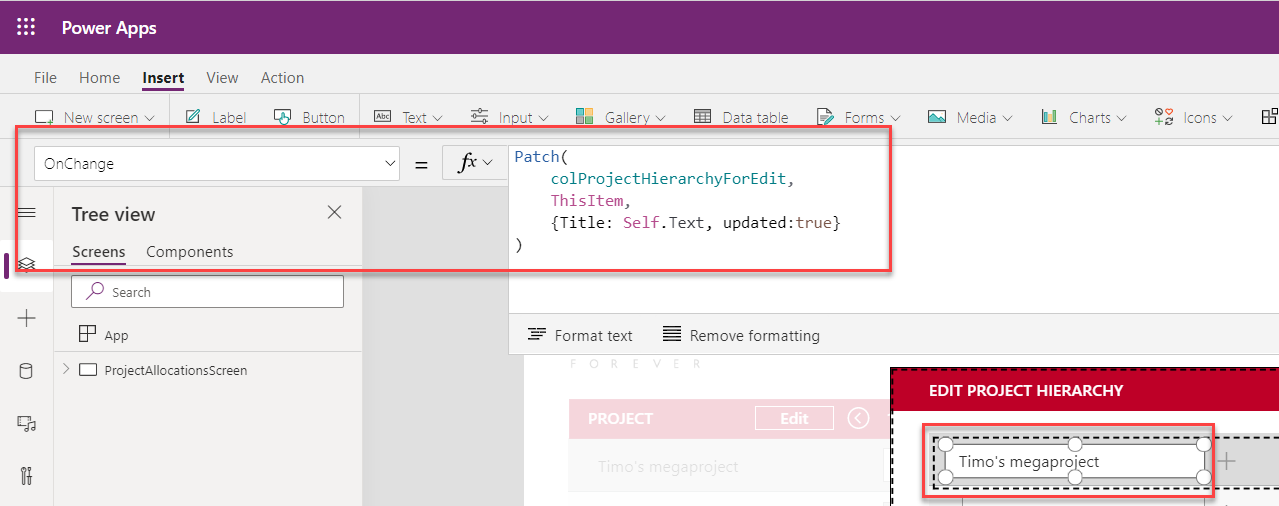Click the Format text button
The image size is (1279, 506).
580,335
